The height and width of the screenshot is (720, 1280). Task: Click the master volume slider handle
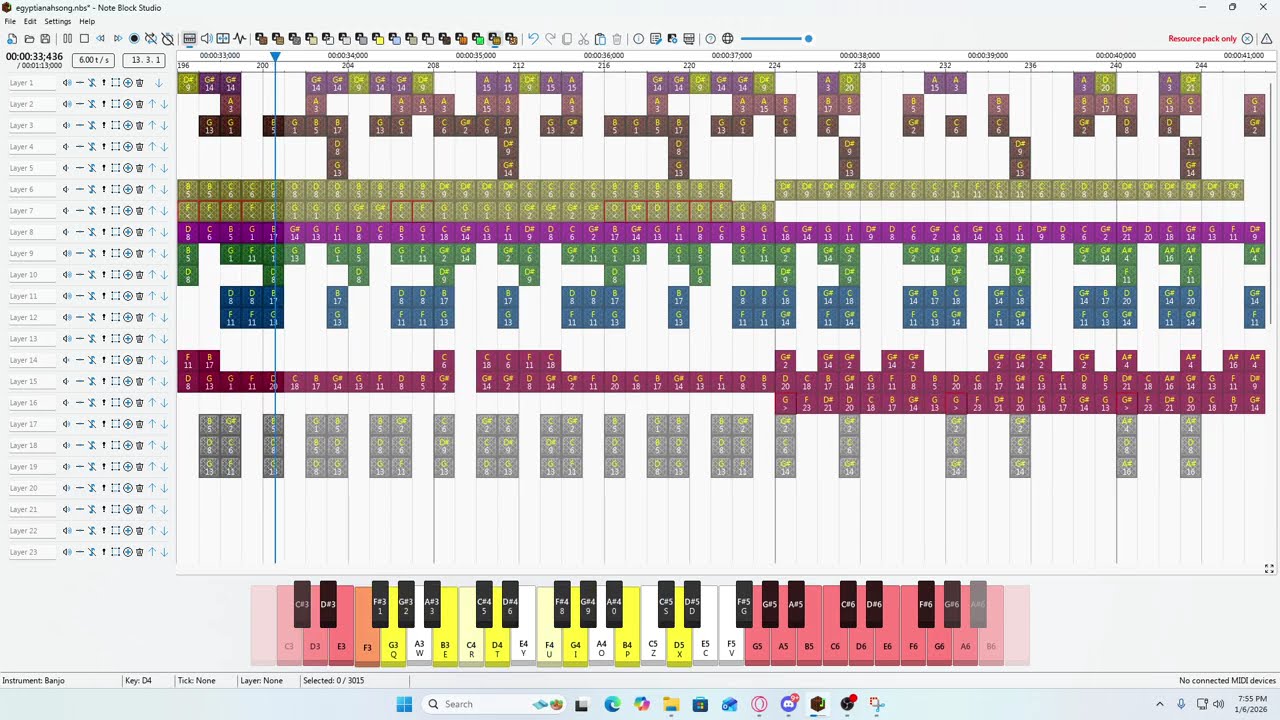click(x=808, y=39)
